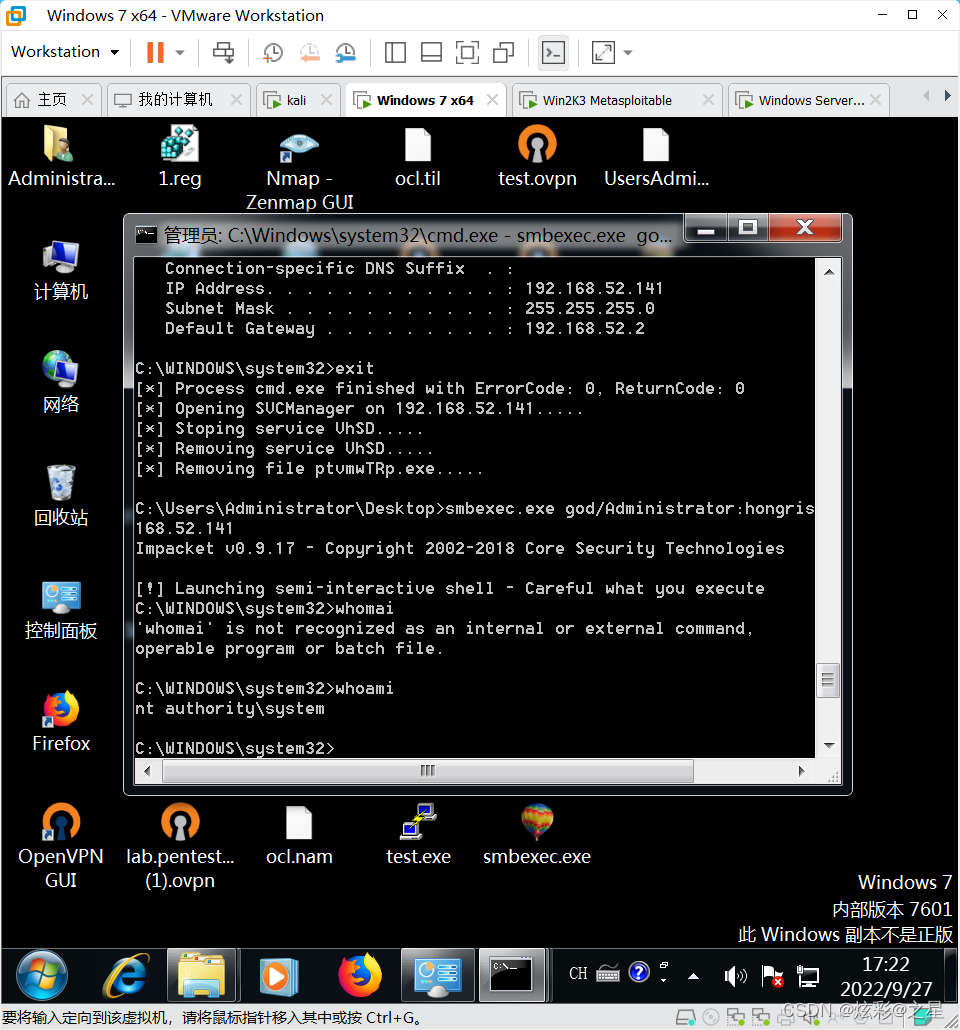Click the cmd vertical scrollbar thumb
The image size is (960, 1030).
pyautogui.click(x=828, y=681)
